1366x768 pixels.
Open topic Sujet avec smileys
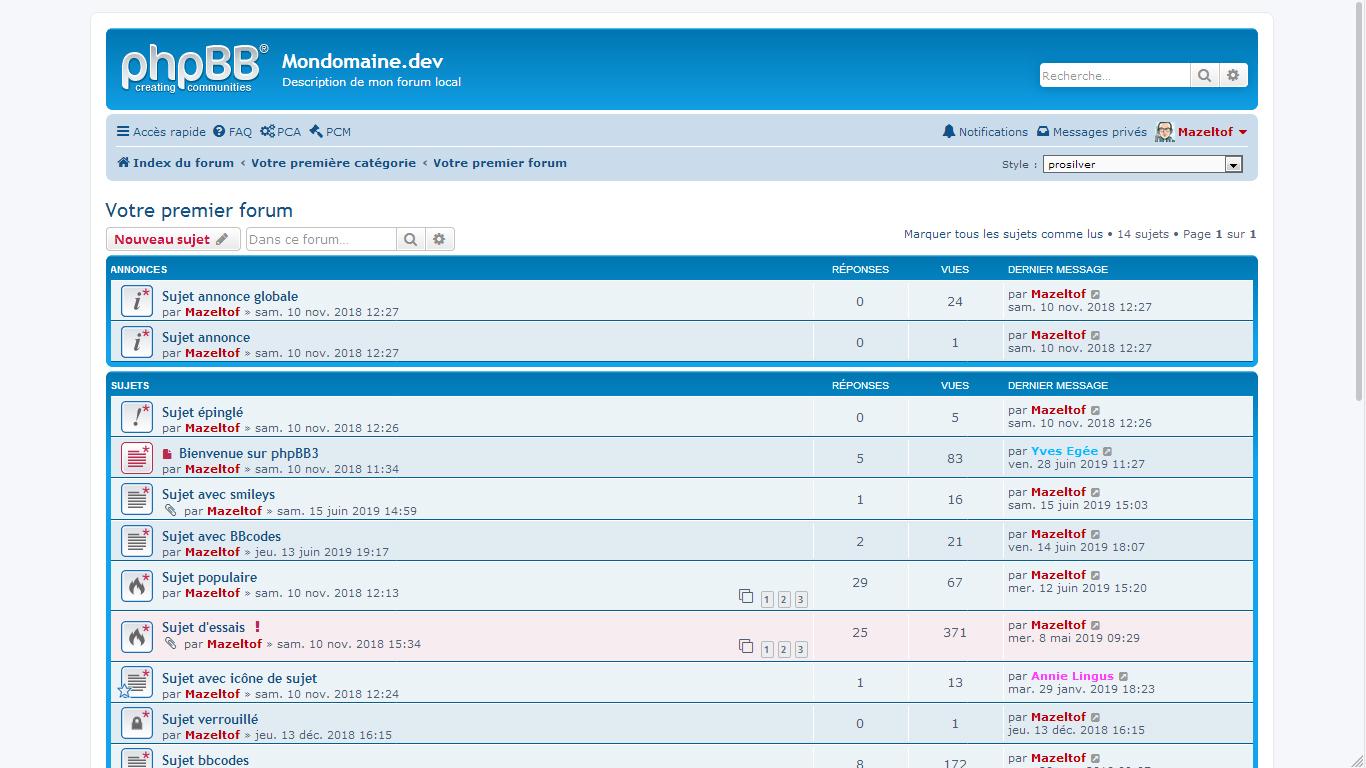218,494
